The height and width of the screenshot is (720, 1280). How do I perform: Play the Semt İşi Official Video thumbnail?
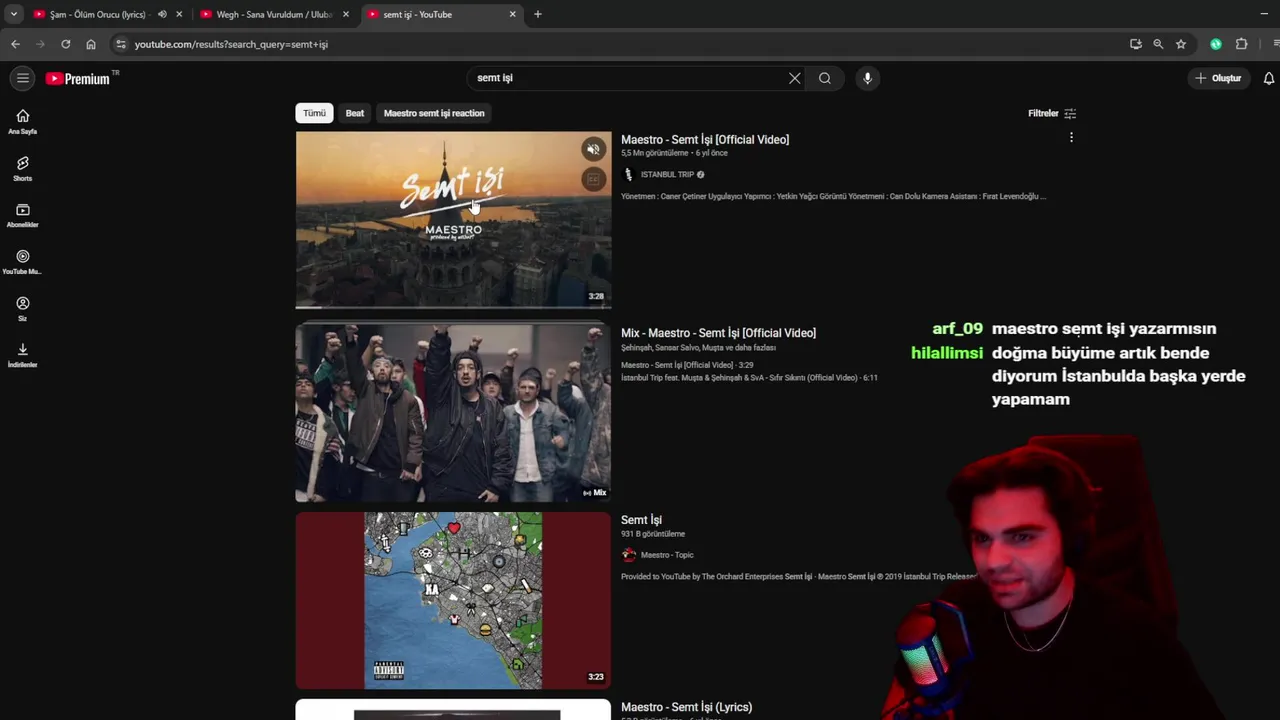453,219
